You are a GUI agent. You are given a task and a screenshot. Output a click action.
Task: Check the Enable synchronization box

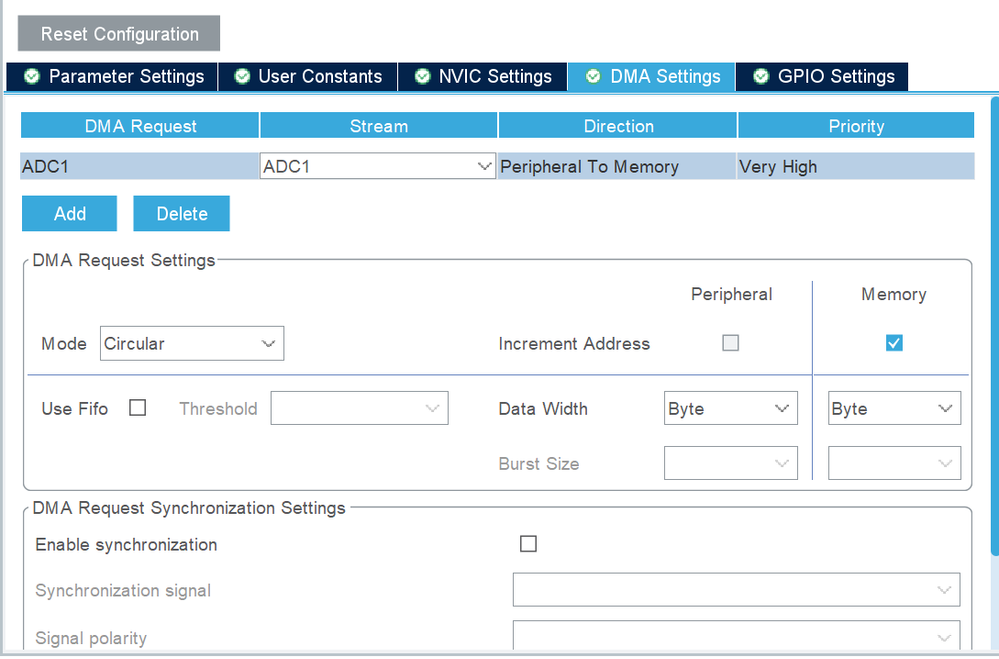coord(528,544)
